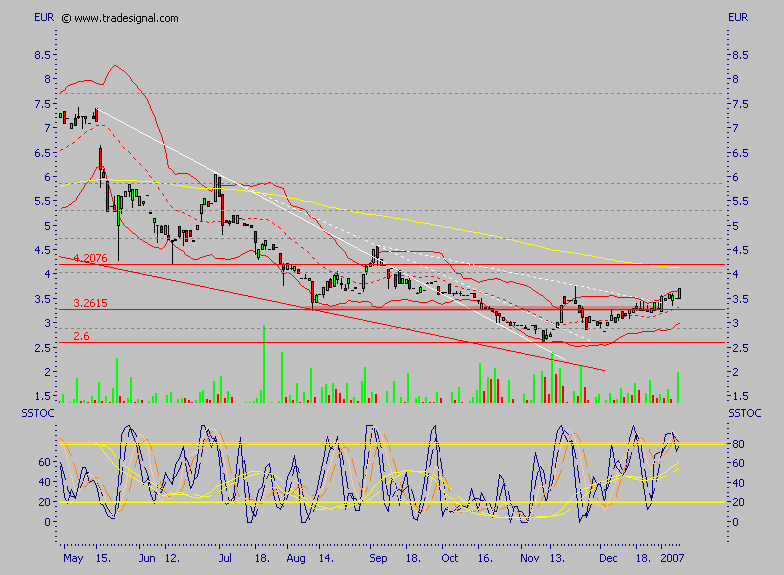The height and width of the screenshot is (575, 784).
Task: Click the red 4.2076 resistance level label
Action: click(90, 258)
